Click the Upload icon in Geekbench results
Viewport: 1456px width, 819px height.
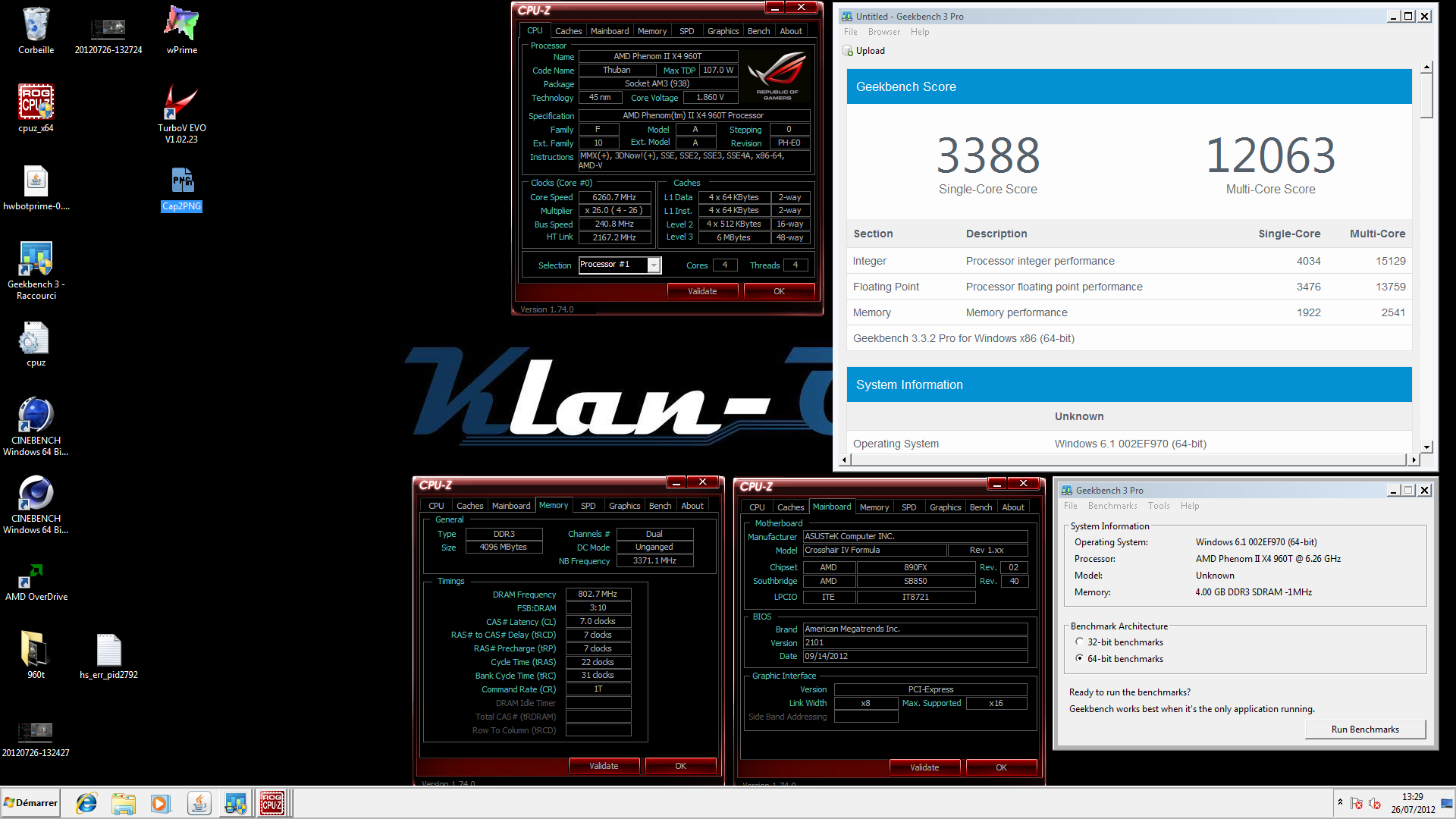click(x=848, y=51)
